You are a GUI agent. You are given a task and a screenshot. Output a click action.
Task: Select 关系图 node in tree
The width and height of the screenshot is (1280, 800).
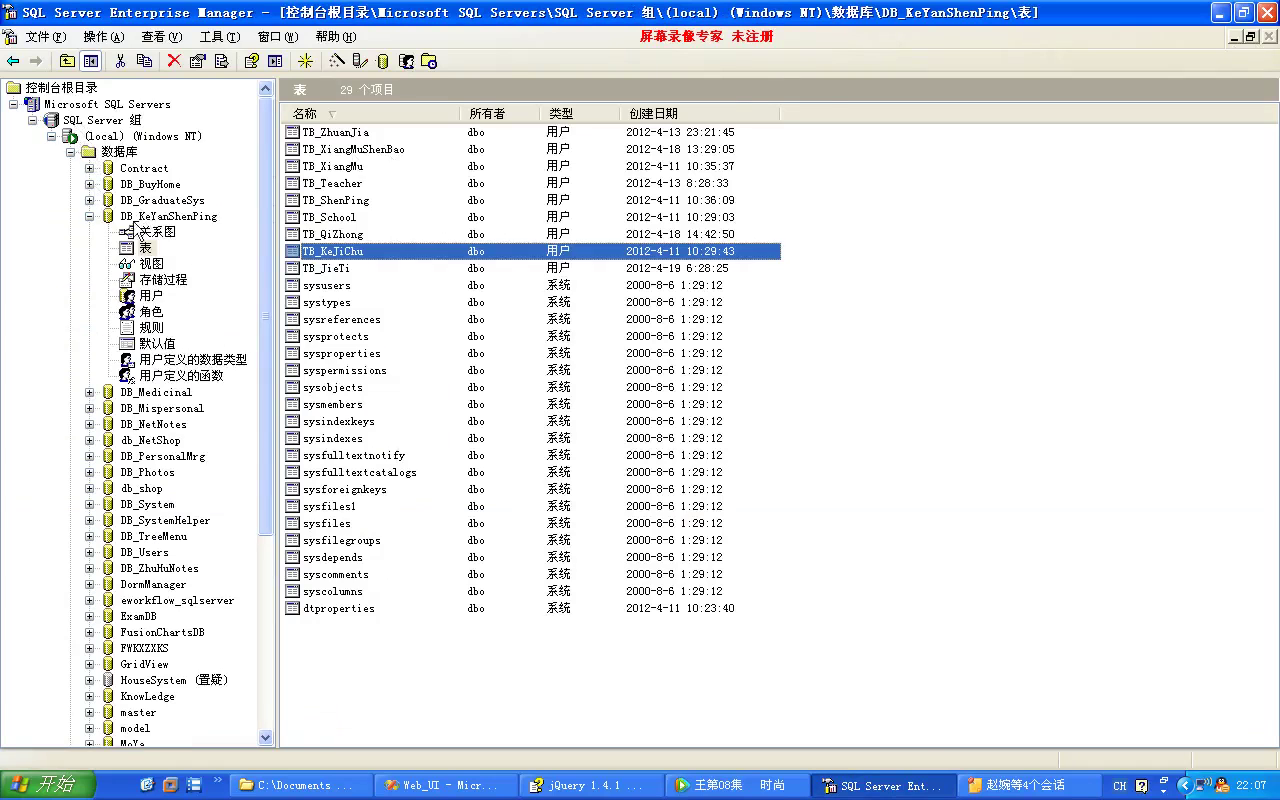[x=157, y=232]
